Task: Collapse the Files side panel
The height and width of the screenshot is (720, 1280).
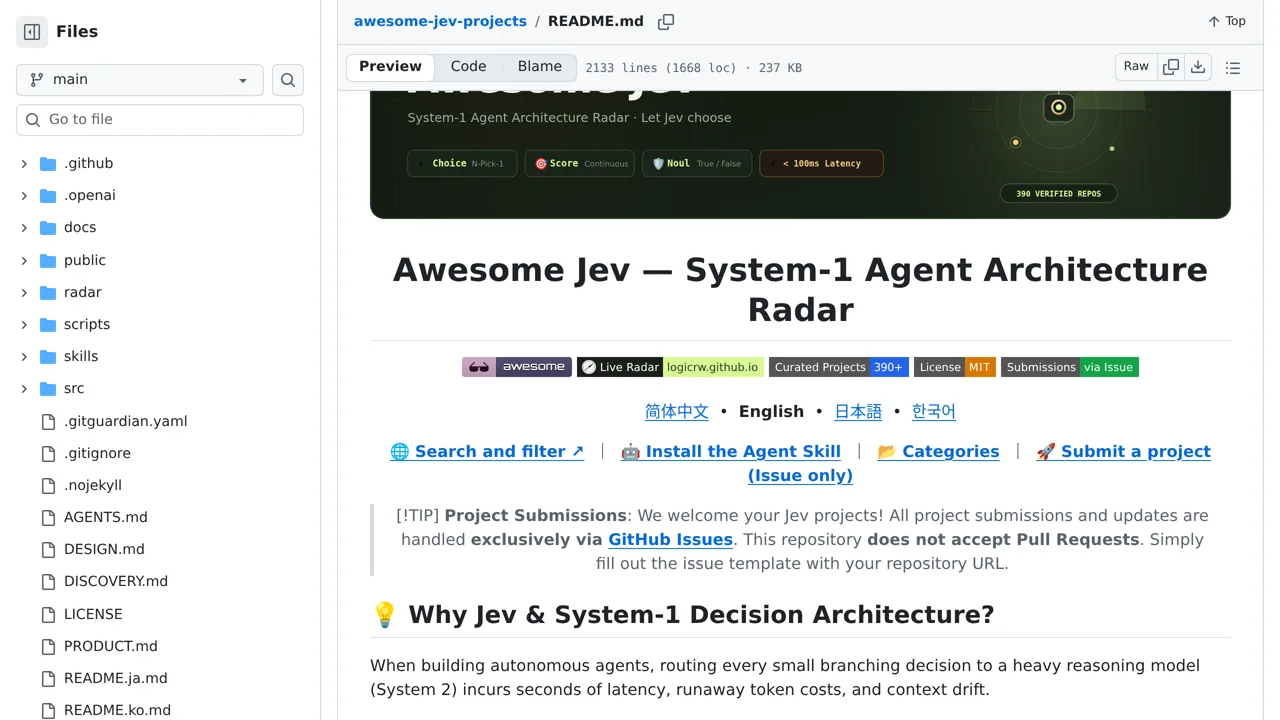Action: pos(32,32)
